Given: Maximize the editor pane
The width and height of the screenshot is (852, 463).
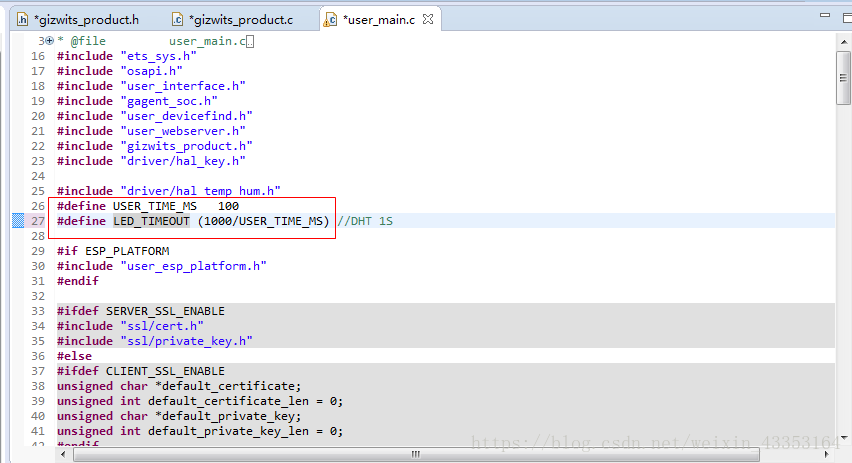Looking at the screenshot, I should (847, 18).
